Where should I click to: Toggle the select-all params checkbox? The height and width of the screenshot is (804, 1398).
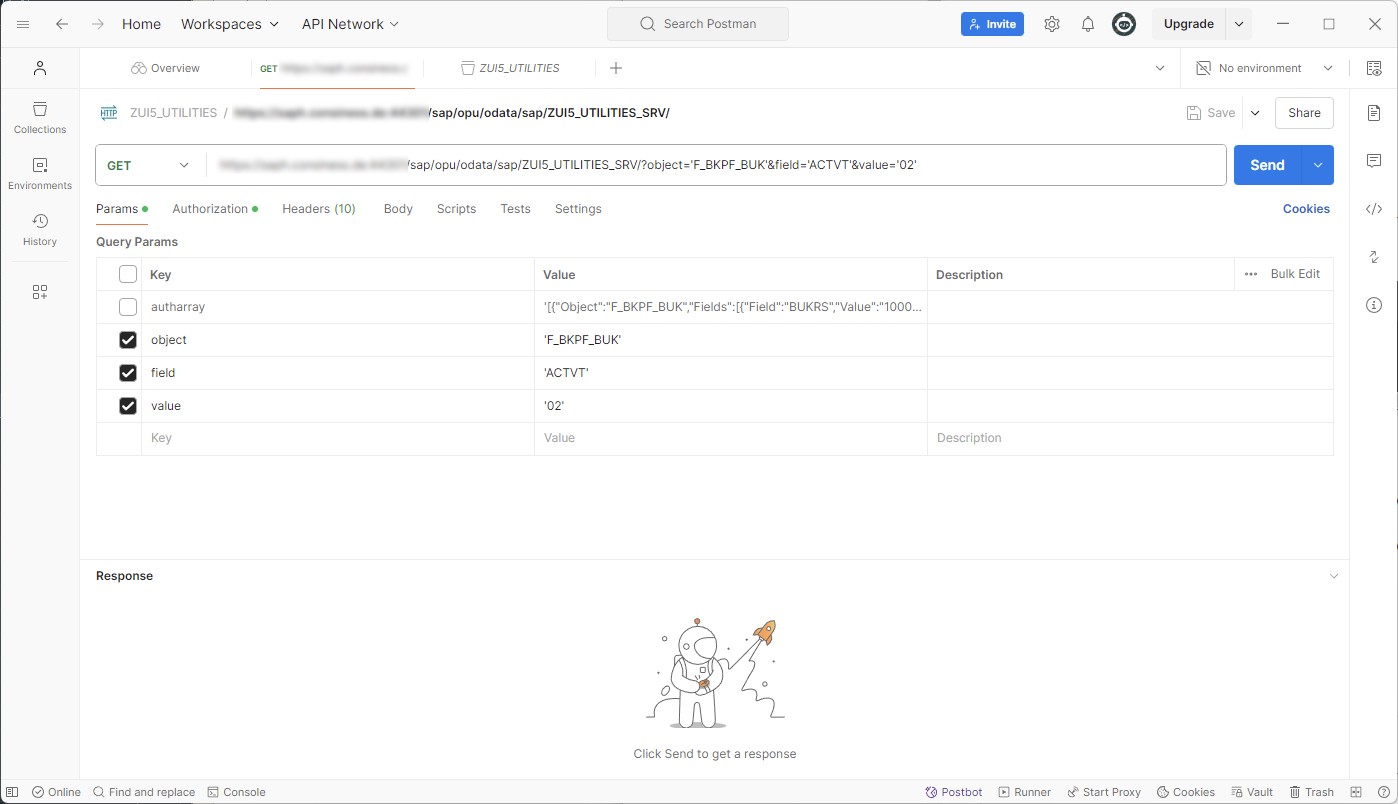tap(128, 274)
